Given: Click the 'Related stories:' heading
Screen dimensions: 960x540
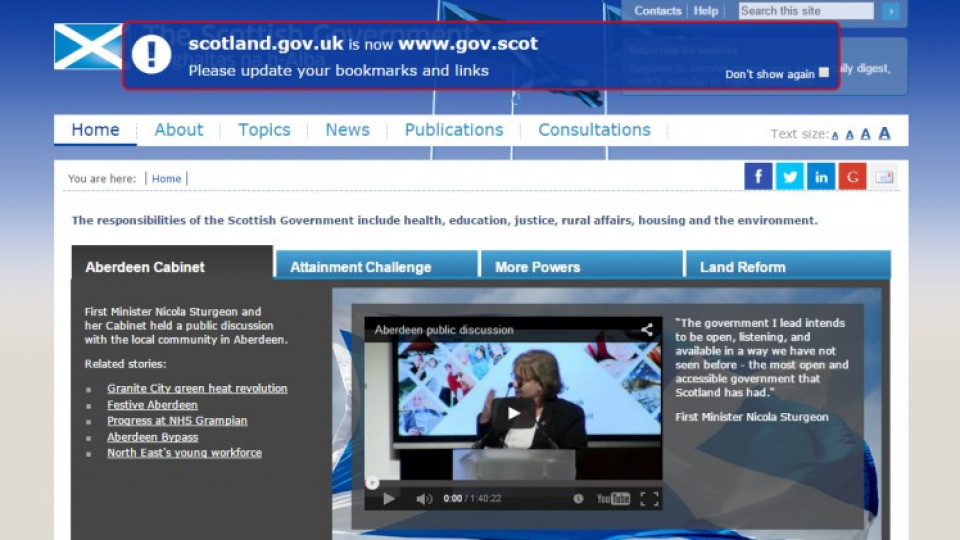Looking at the screenshot, I should (x=126, y=364).
